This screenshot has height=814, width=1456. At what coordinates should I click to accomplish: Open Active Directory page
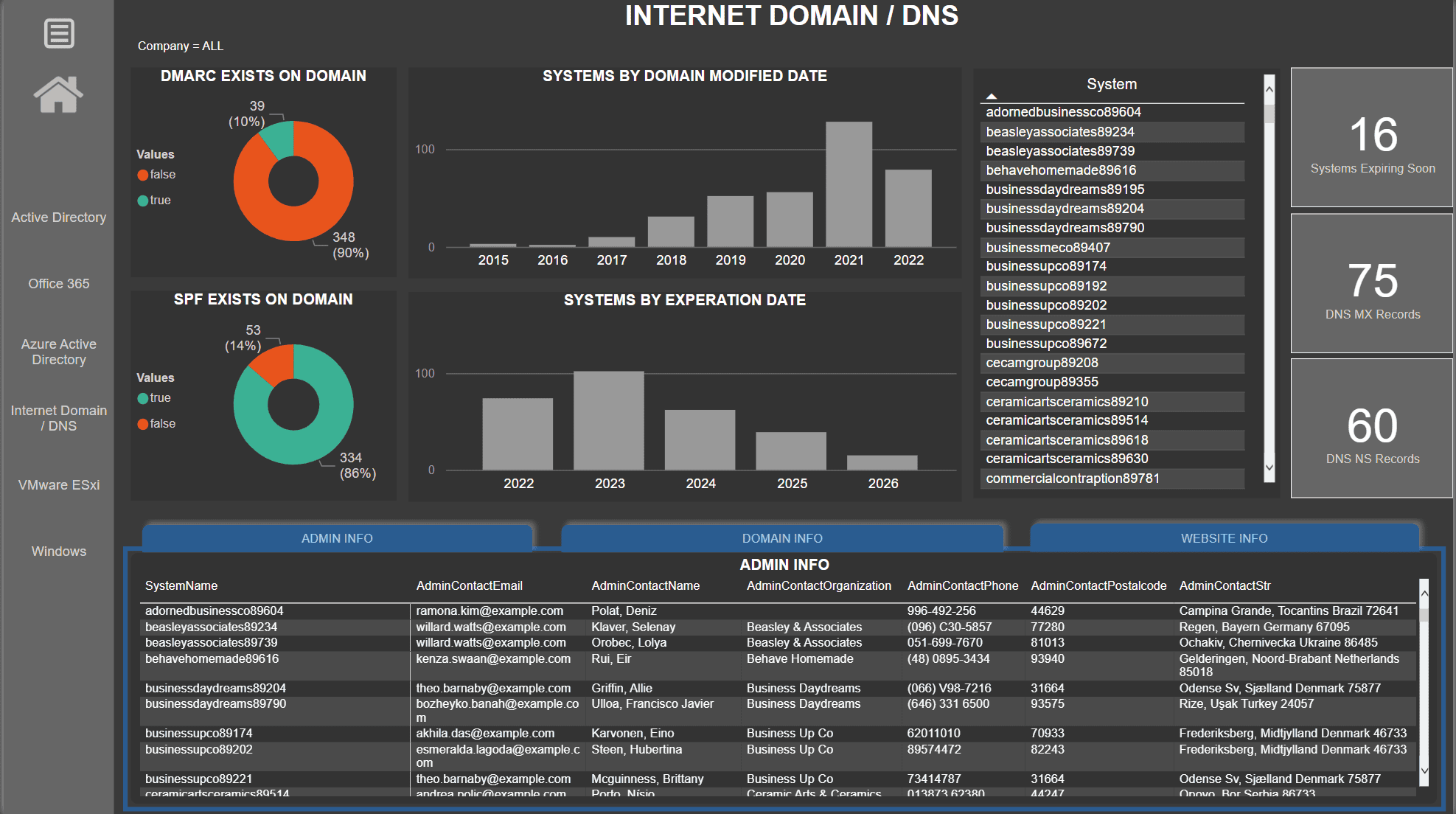click(x=59, y=218)
